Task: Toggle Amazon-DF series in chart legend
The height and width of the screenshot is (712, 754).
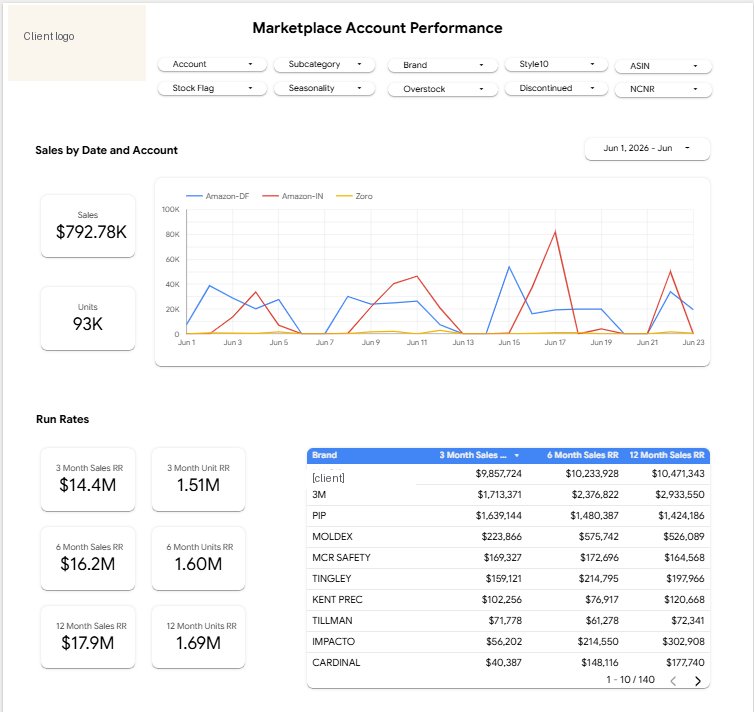Action: click(217, 196)
